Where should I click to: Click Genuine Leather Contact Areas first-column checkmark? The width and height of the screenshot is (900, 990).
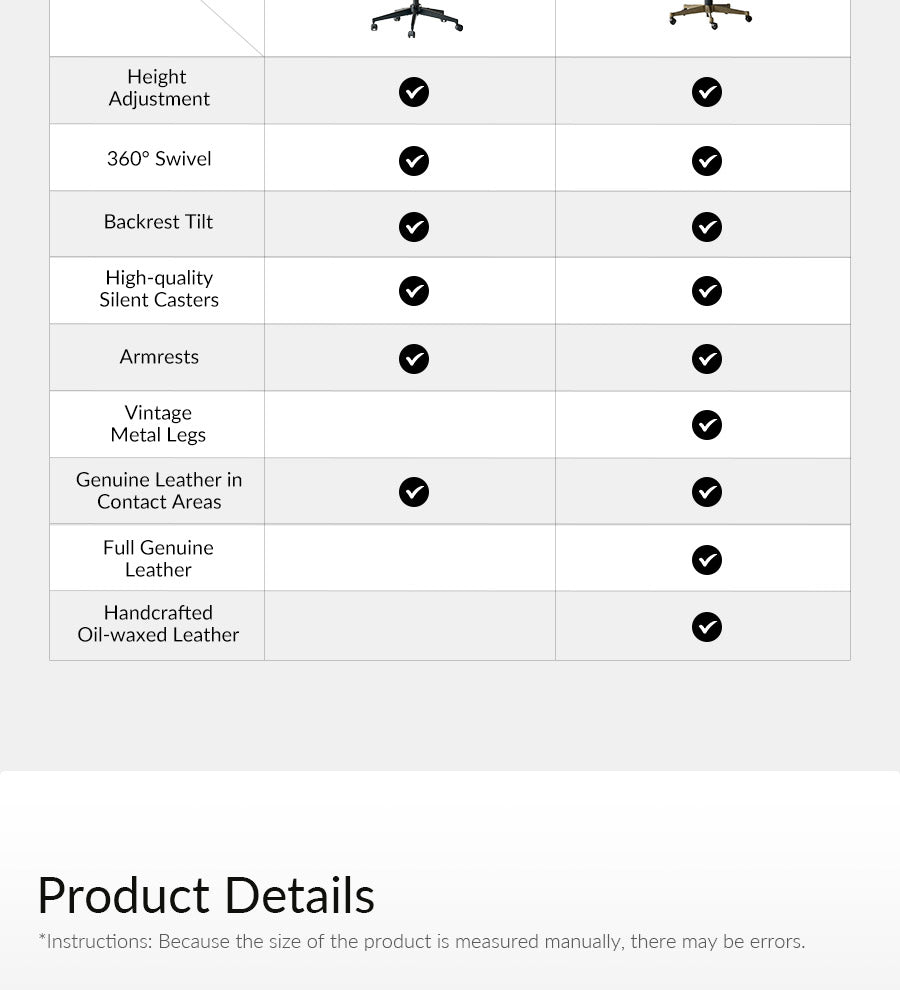point(414,492)
